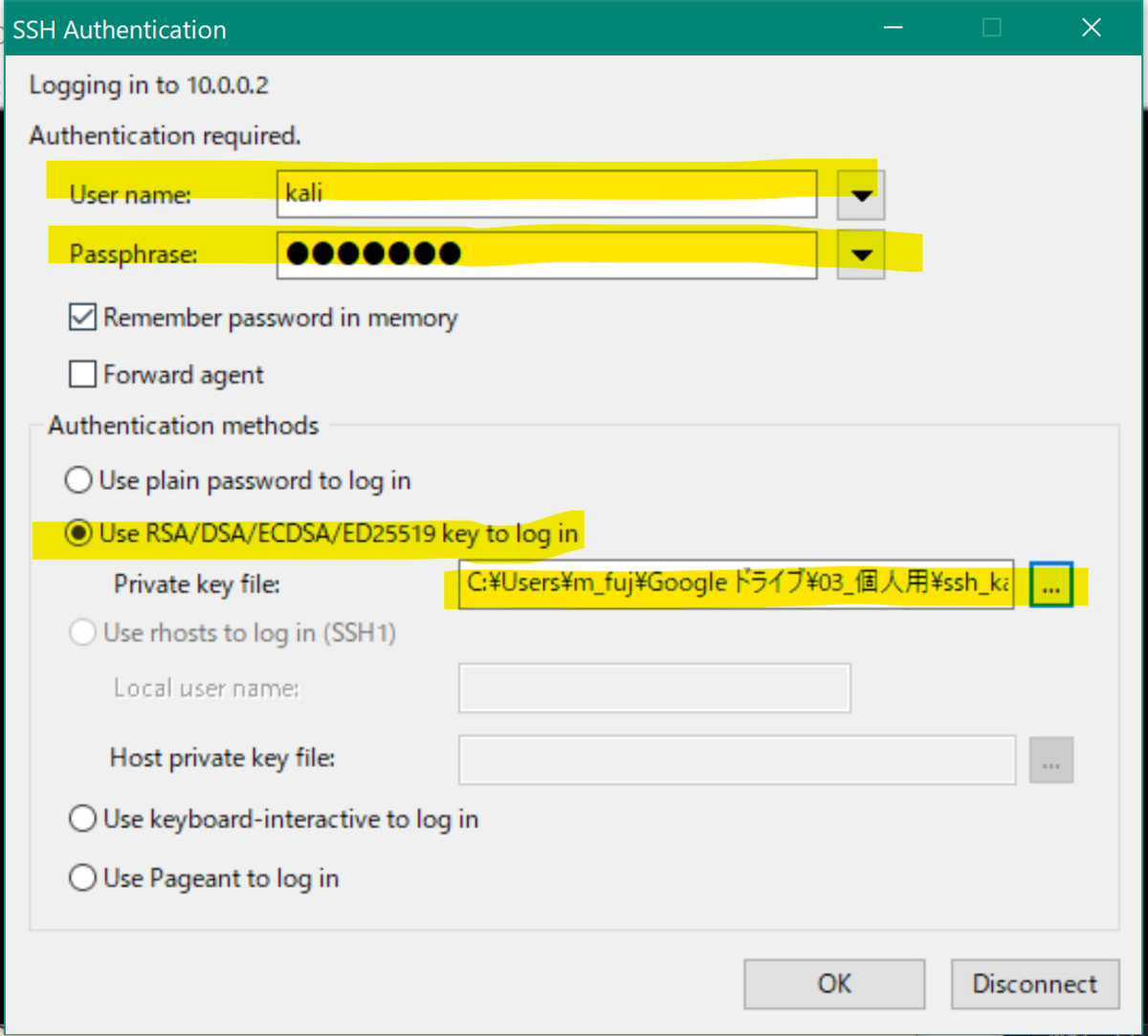Click the Host private key file browse button
Viewport: 1148px width, 1036px height.
pos(1050,760)
